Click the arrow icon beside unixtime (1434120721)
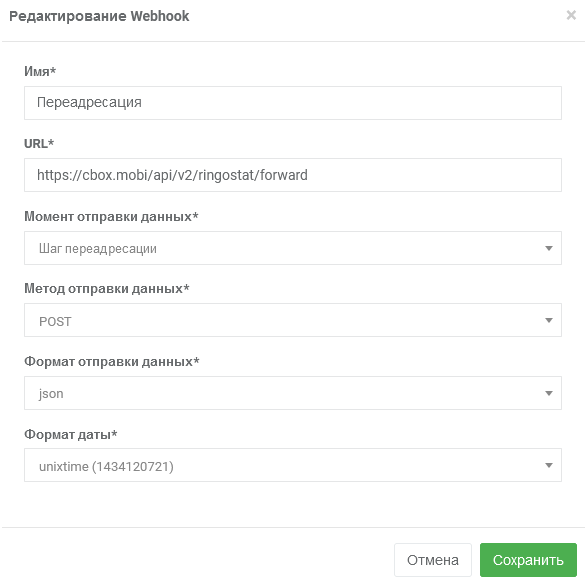585x587 pixels. click(x=549, y=465)
